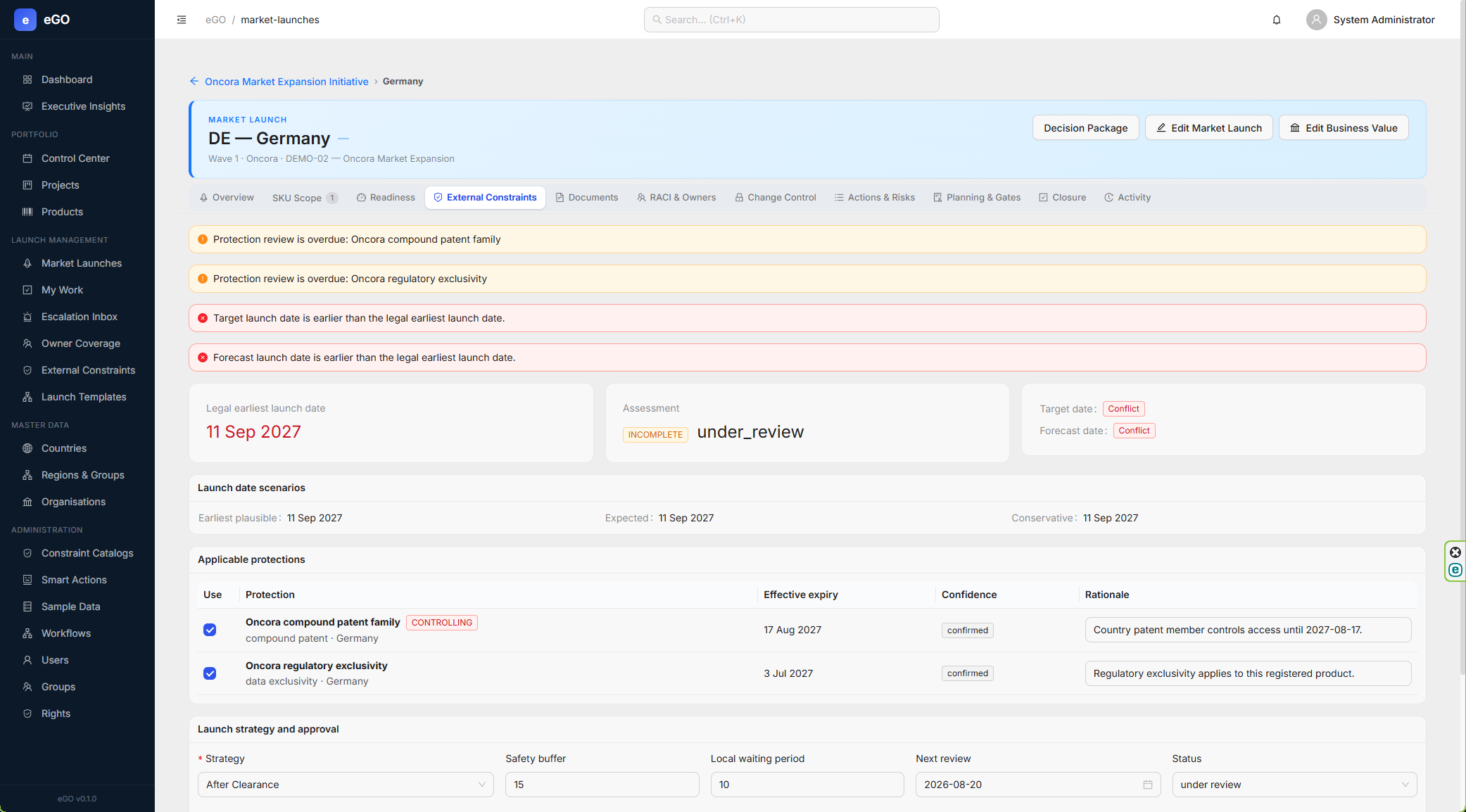Click the Safety buffer field with 15
The height and width of the screenshot is (812, 1466).
[602, 785]
